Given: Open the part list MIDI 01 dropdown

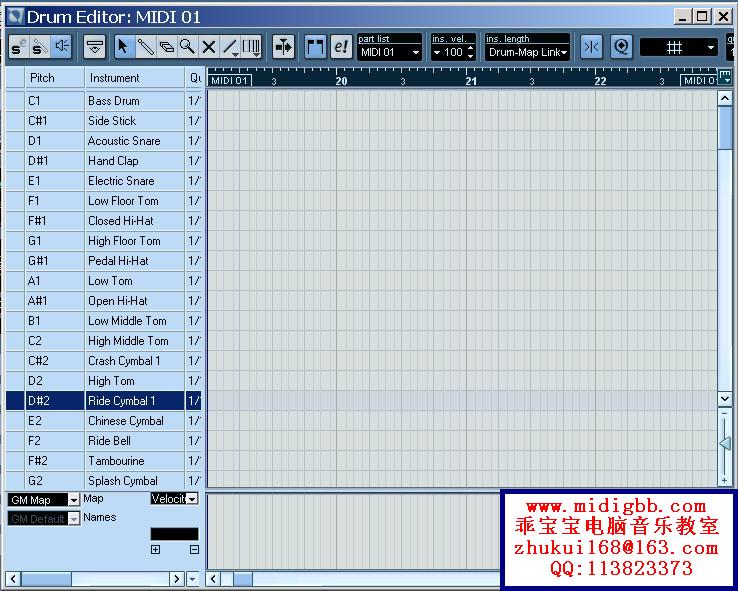Looking at the screenshot, I should tap(389, 52).
